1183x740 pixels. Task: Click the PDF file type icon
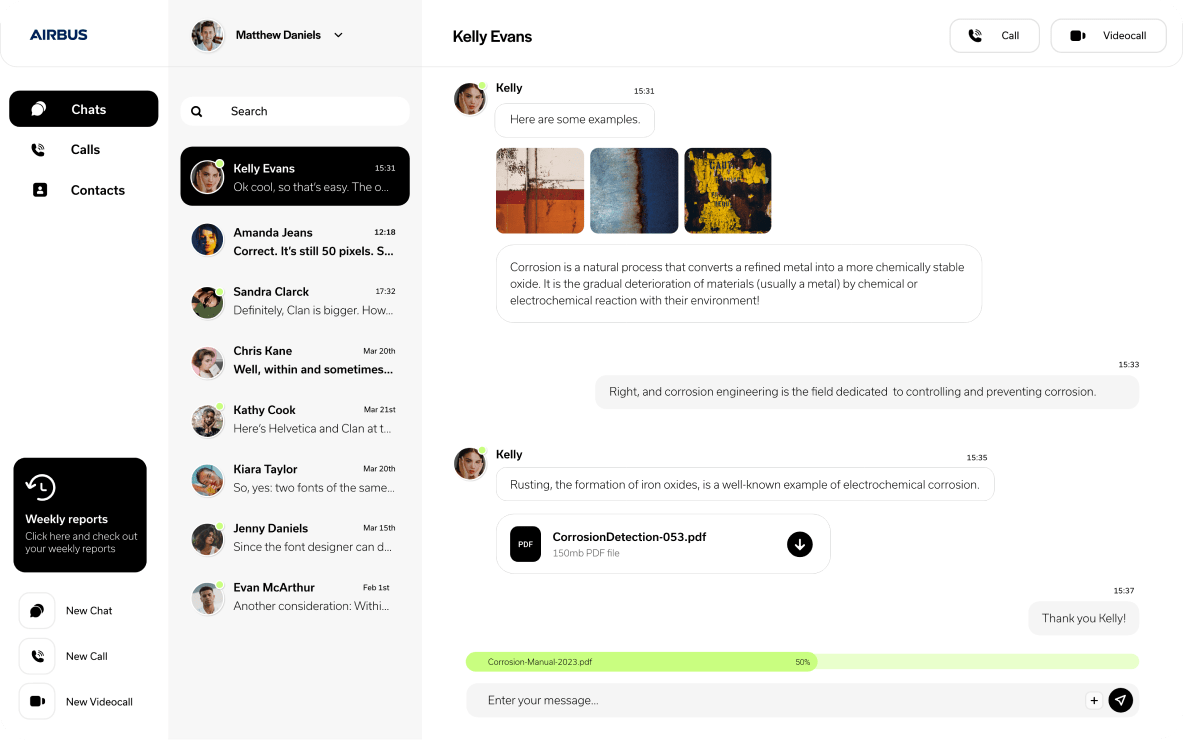pos(525,544)
